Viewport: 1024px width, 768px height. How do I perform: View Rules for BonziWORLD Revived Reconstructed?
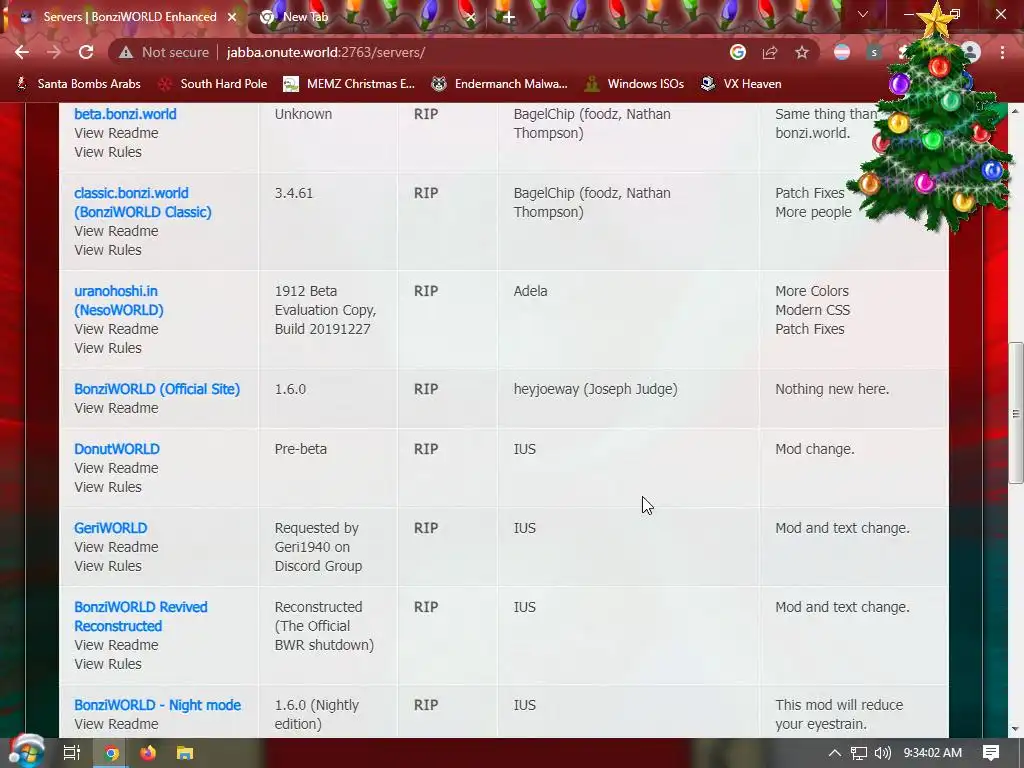(108, 664)
